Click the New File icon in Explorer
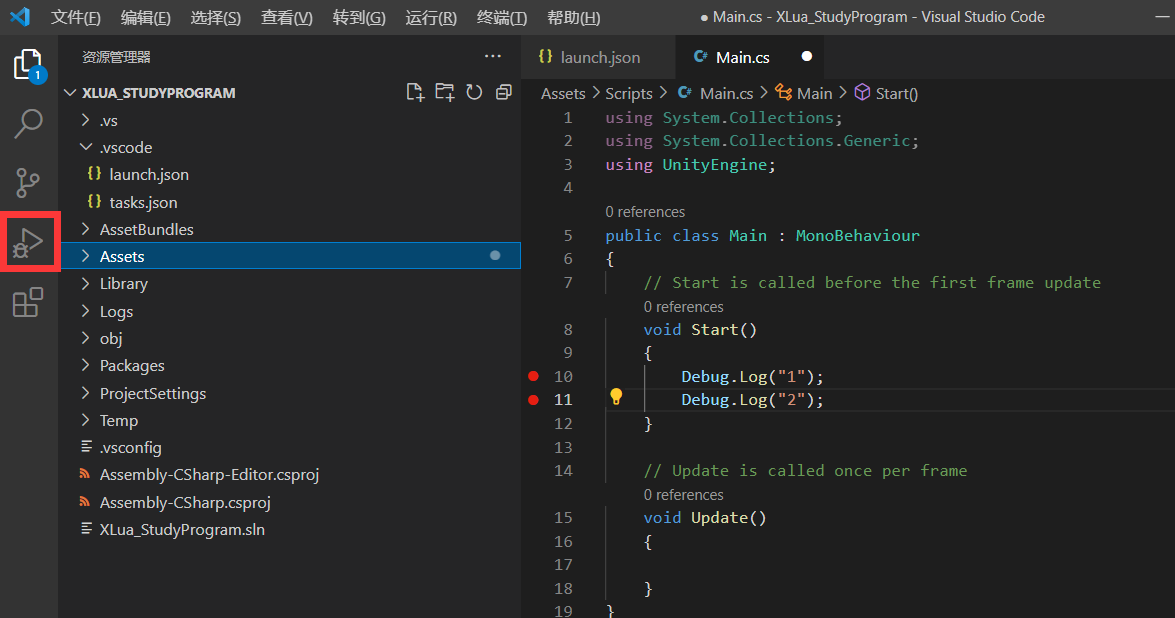 (414, 91)
